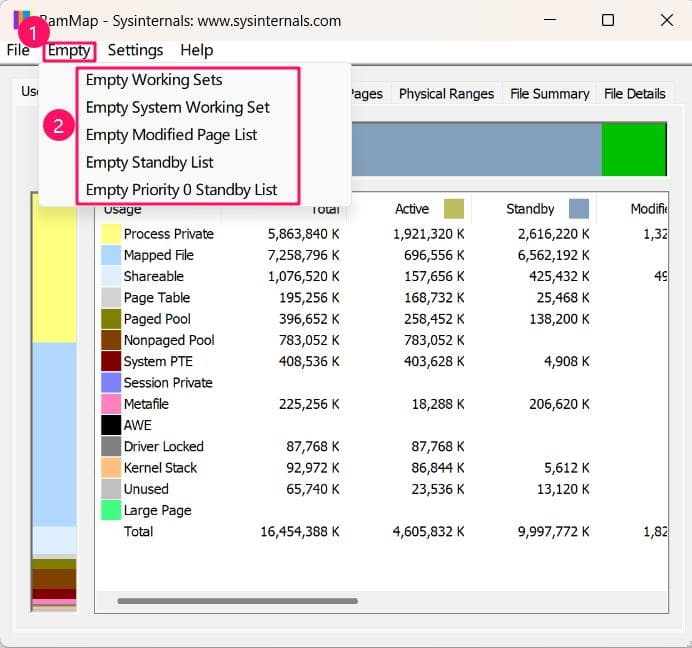
Task: Click the Metafile pink swatch
Action: point(111,404)
